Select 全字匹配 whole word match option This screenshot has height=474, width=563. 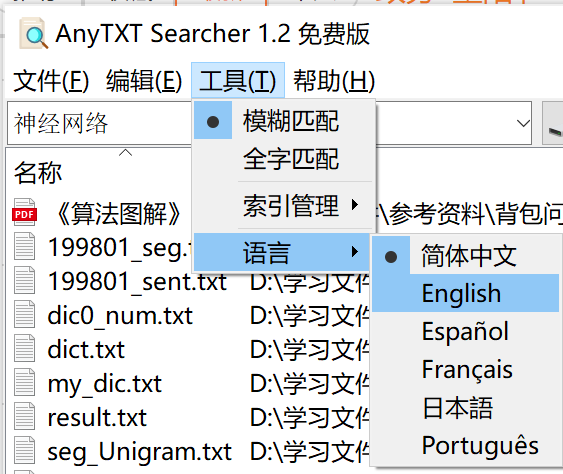(x=284, y=159)
